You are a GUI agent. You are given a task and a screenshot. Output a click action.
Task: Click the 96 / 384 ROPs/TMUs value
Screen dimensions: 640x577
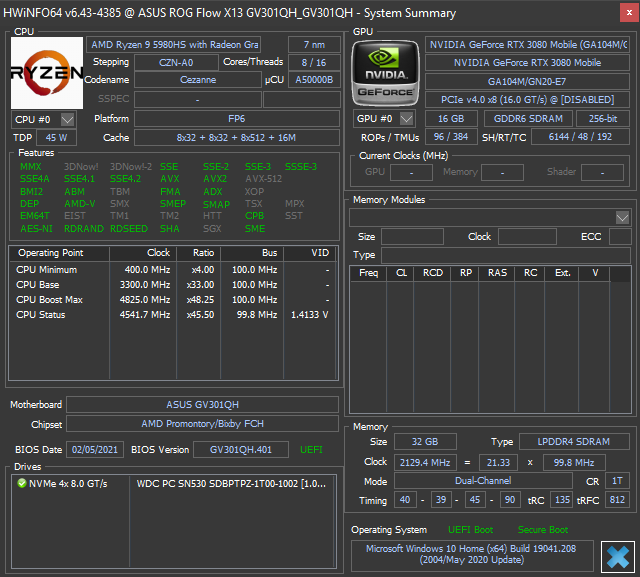coord(451,137)
